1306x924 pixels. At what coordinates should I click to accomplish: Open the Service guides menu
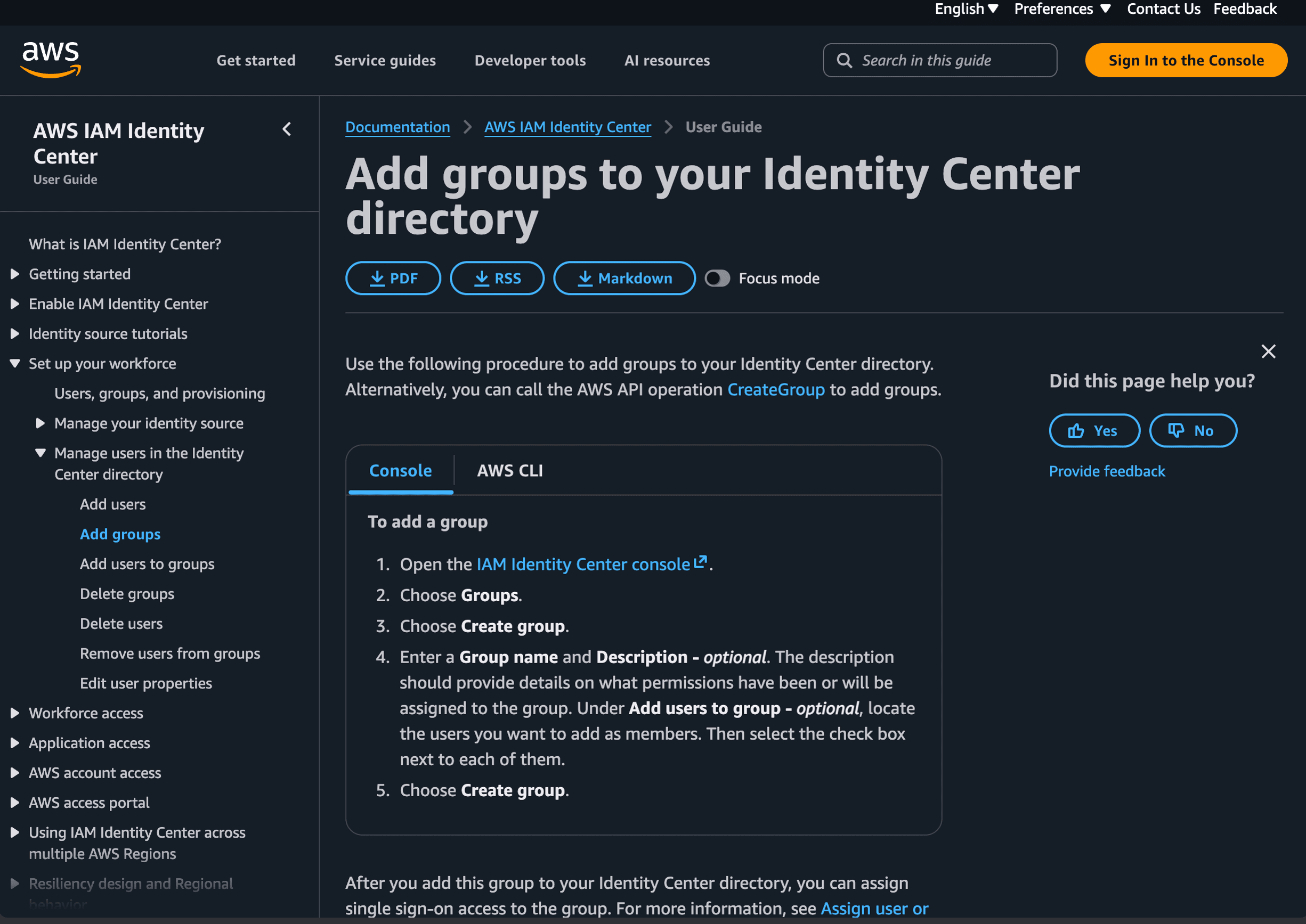tap(385, 60)
